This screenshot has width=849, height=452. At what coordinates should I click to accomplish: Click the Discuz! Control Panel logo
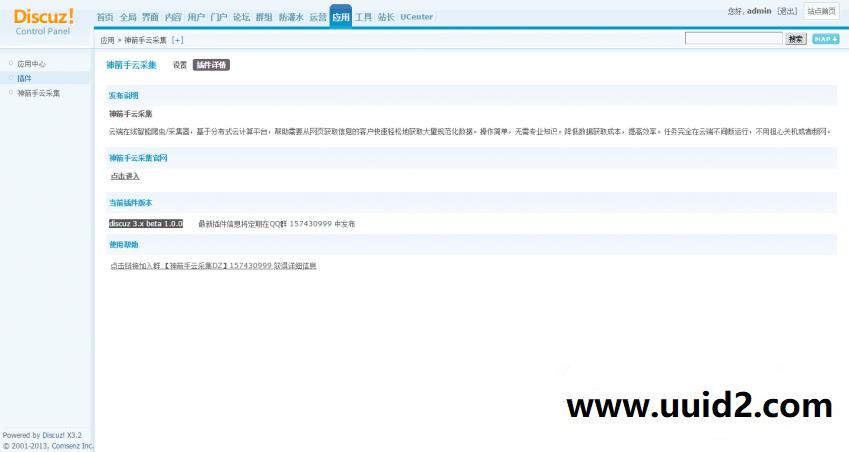coord(44,20)
